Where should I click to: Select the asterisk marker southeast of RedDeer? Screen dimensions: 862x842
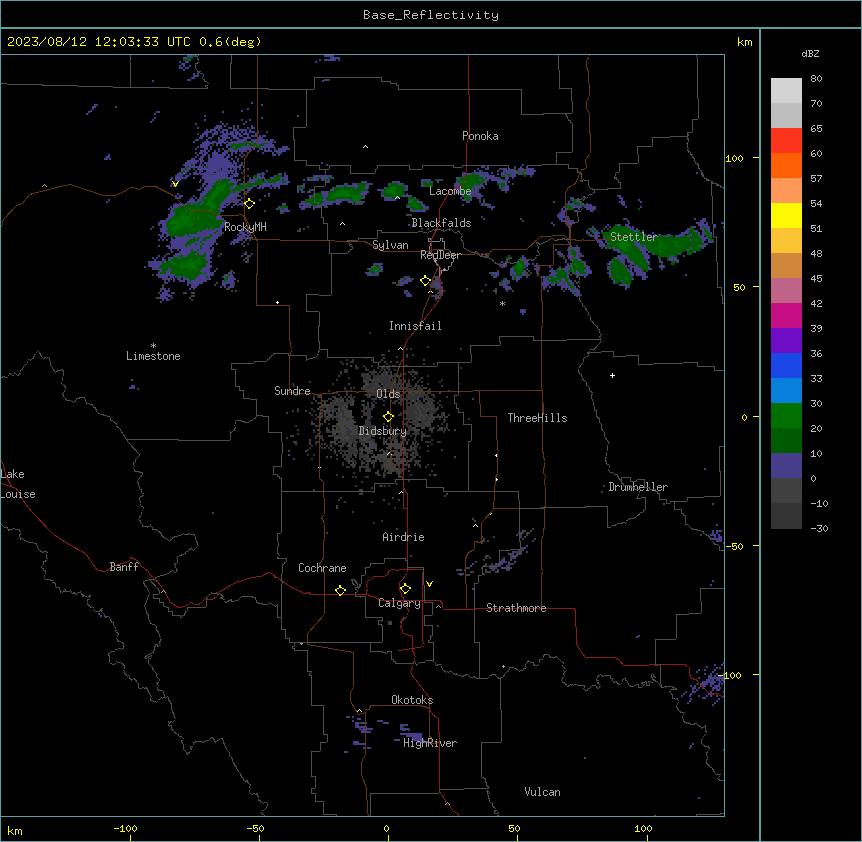coord(502,303)
